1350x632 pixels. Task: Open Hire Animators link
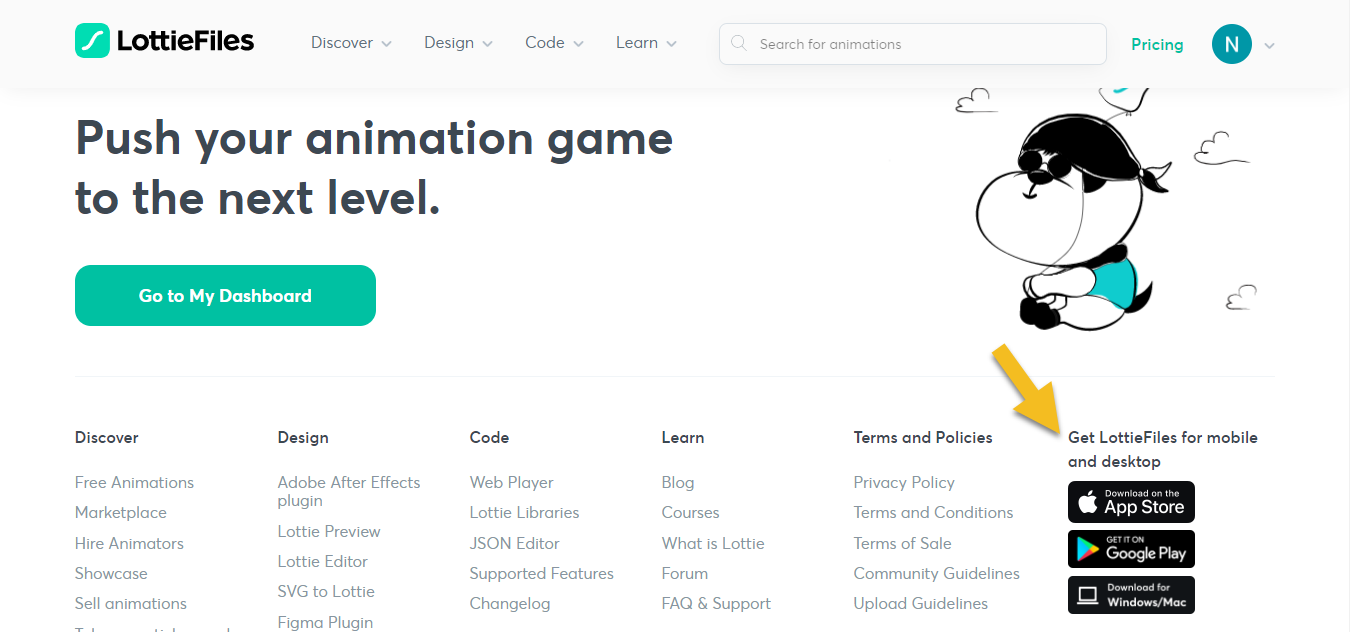pos(129,543)
